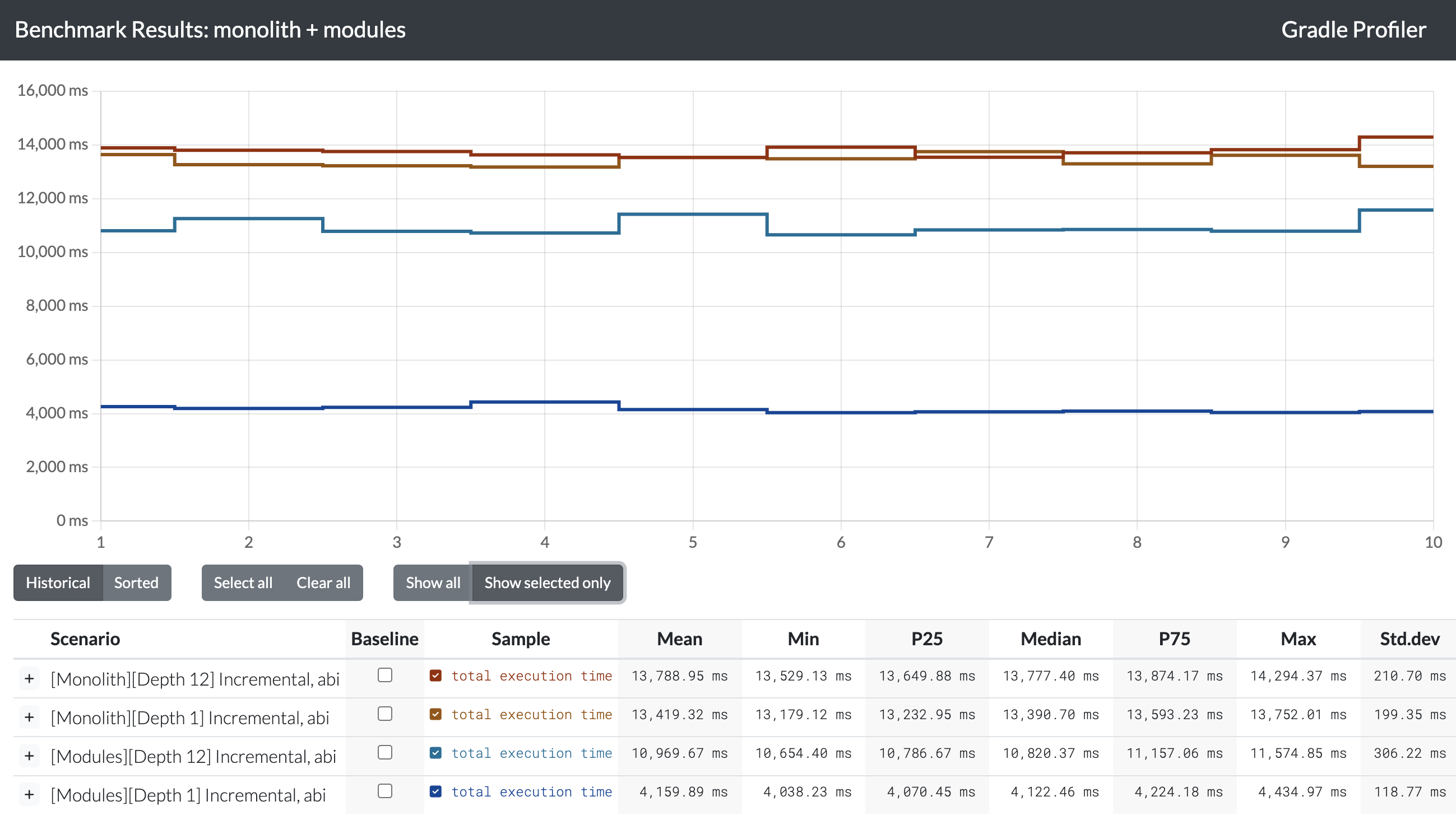Switch to the Historical view
The image size is (1456, 820).
click(x=58, y=583)
